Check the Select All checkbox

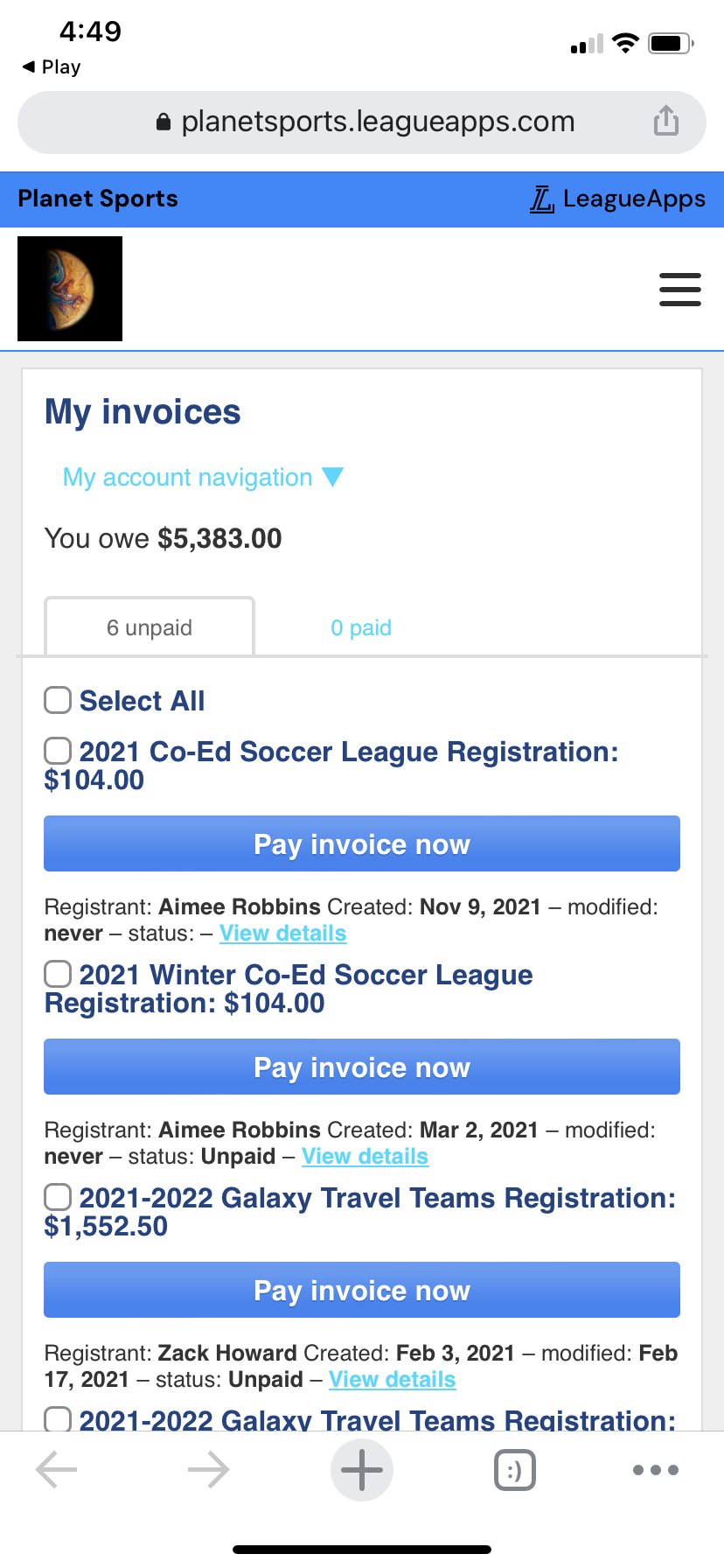[58, 700]
